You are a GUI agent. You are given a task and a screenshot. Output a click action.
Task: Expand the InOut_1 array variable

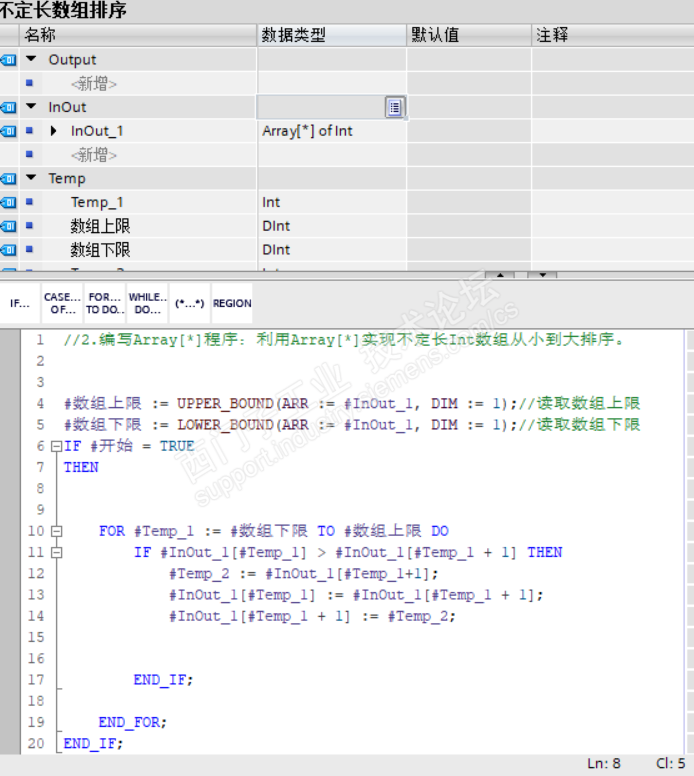[x=53, y=131]
